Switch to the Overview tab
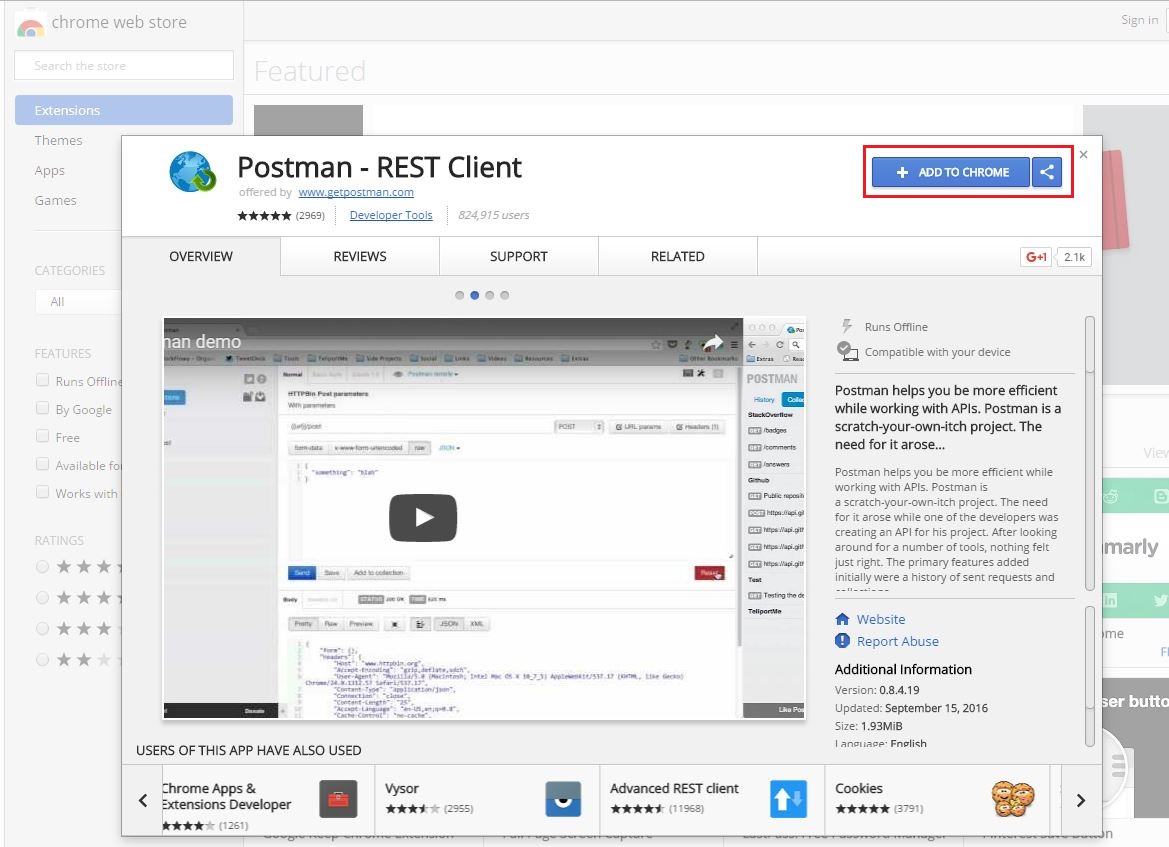 click(x=201, y=256)
